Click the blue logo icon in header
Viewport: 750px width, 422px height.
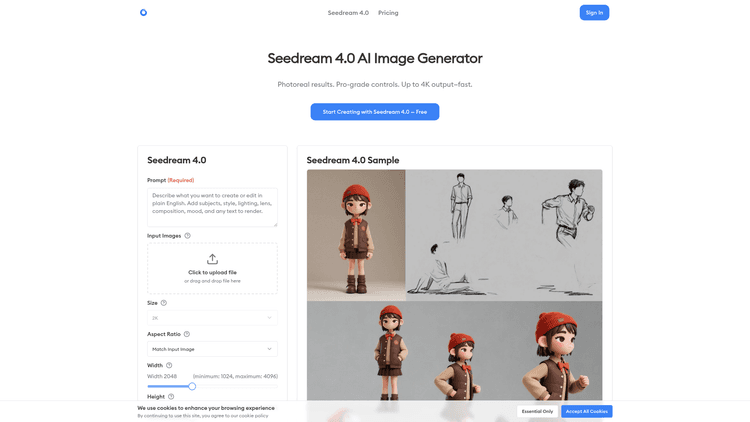tap(143, 12)
